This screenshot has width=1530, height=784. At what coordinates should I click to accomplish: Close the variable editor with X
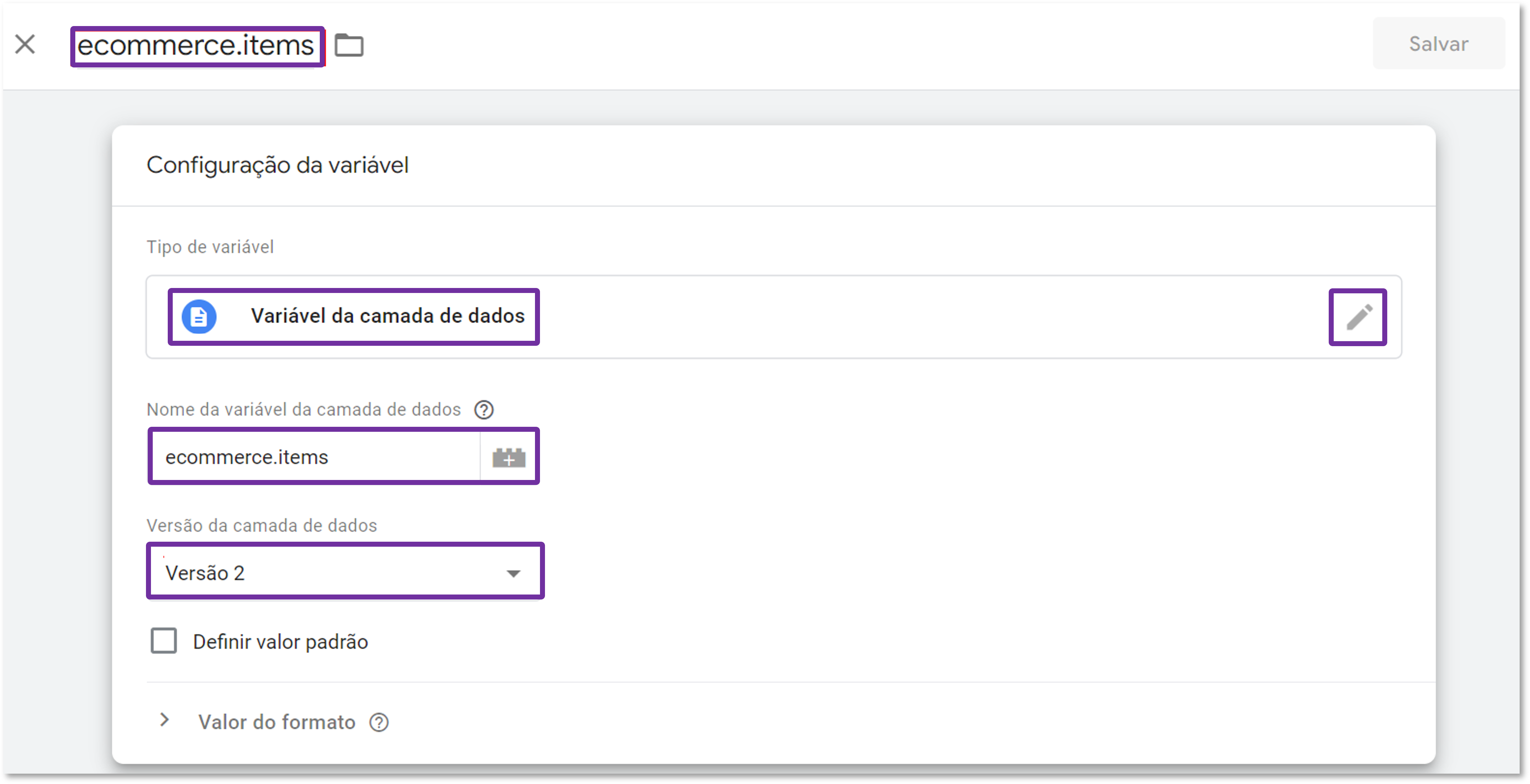pos(25,45)
